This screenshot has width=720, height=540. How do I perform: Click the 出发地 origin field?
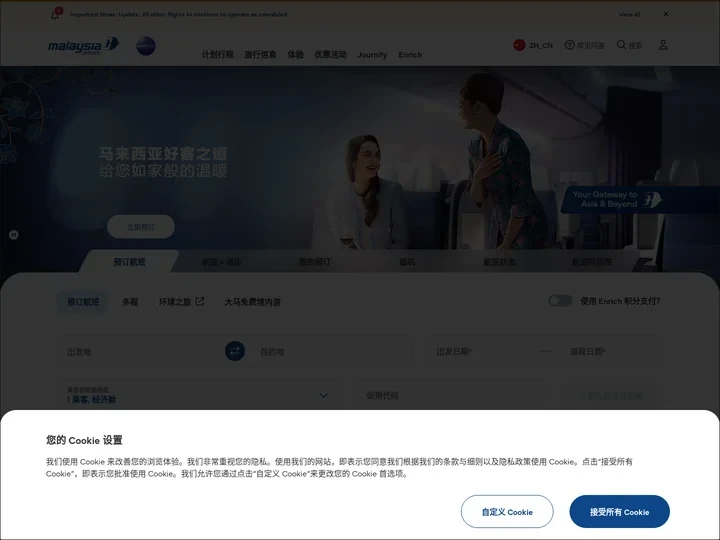point(140,352)
